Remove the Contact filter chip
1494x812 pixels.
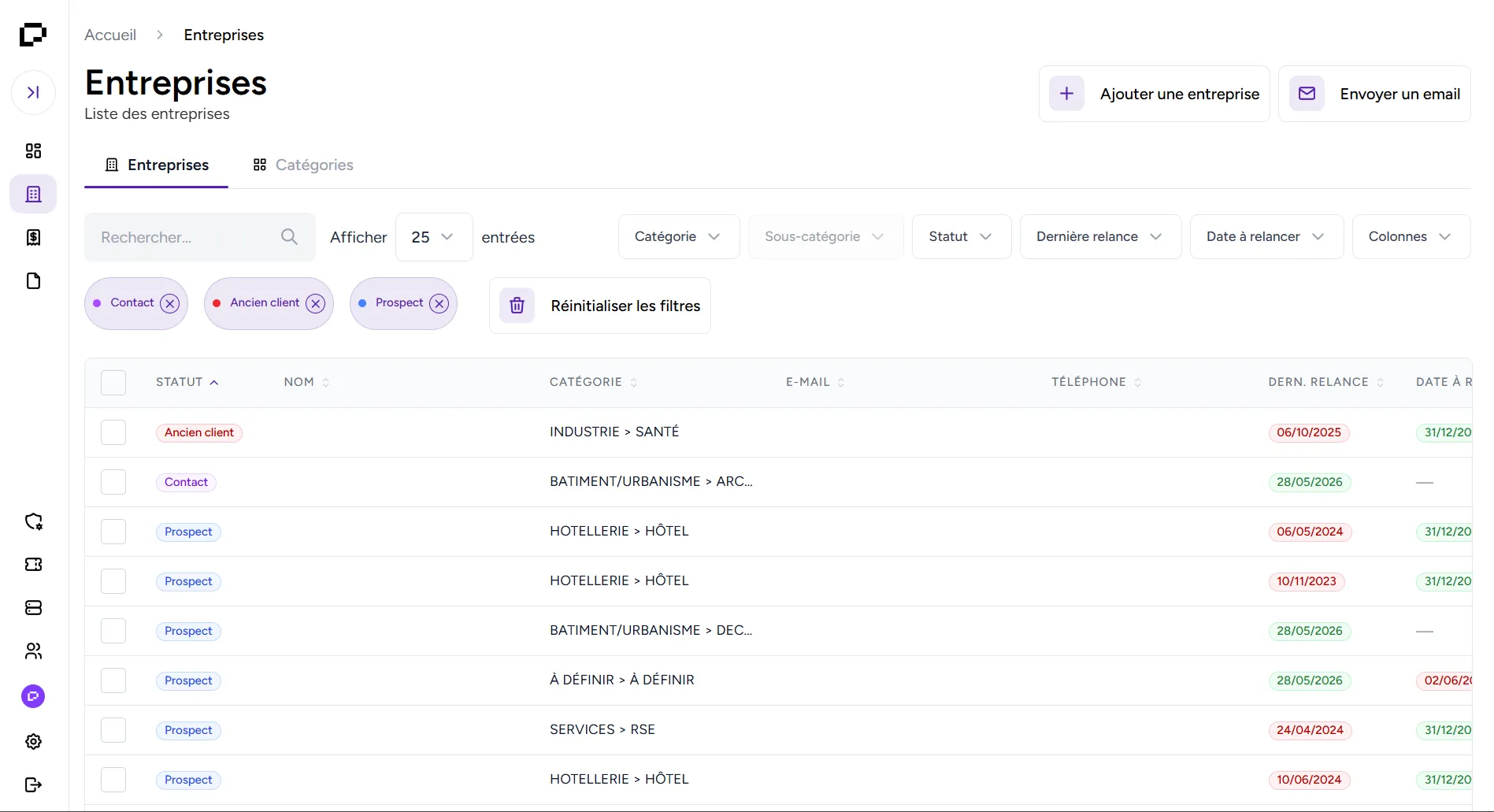169,303
